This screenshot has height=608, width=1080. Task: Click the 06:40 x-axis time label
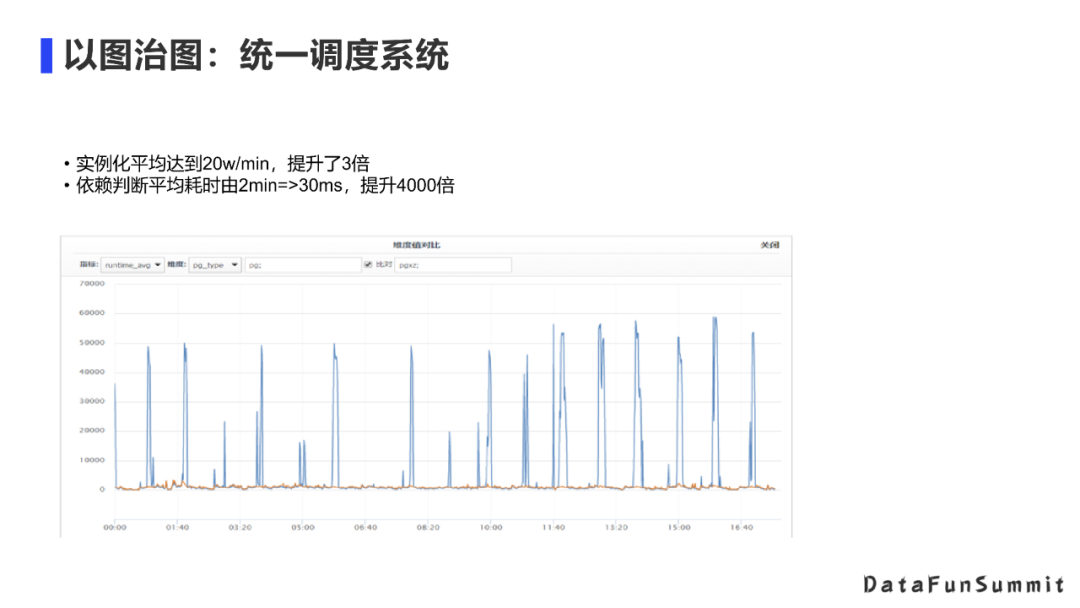click(x=365, y=527)
